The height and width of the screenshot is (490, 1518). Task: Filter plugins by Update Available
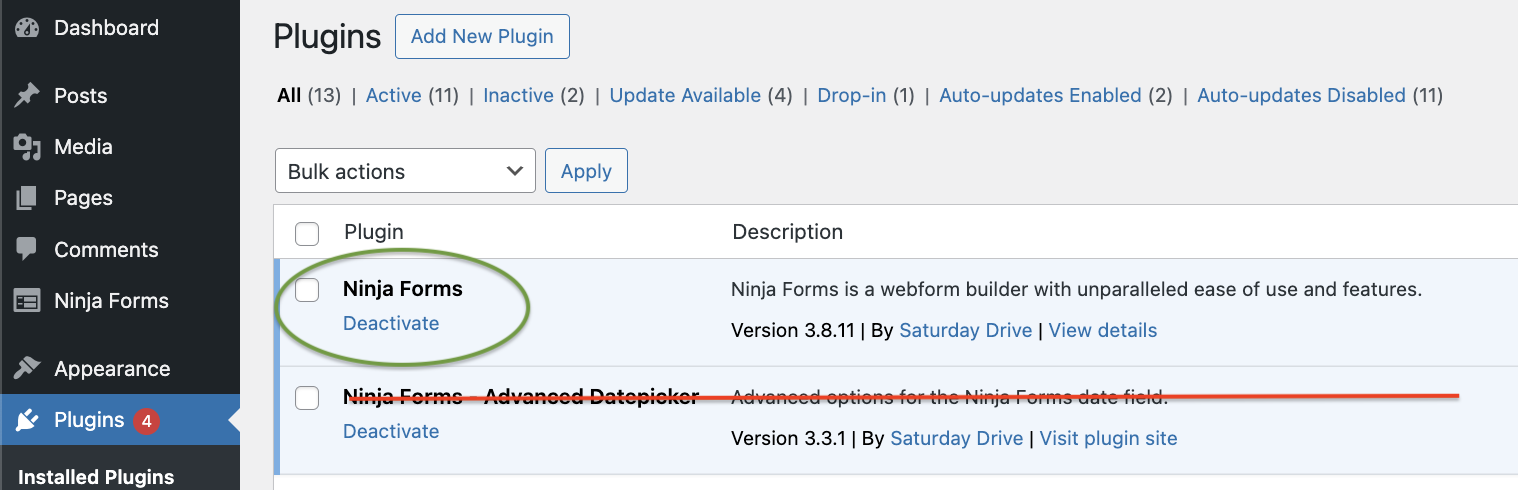pos(685,96)
